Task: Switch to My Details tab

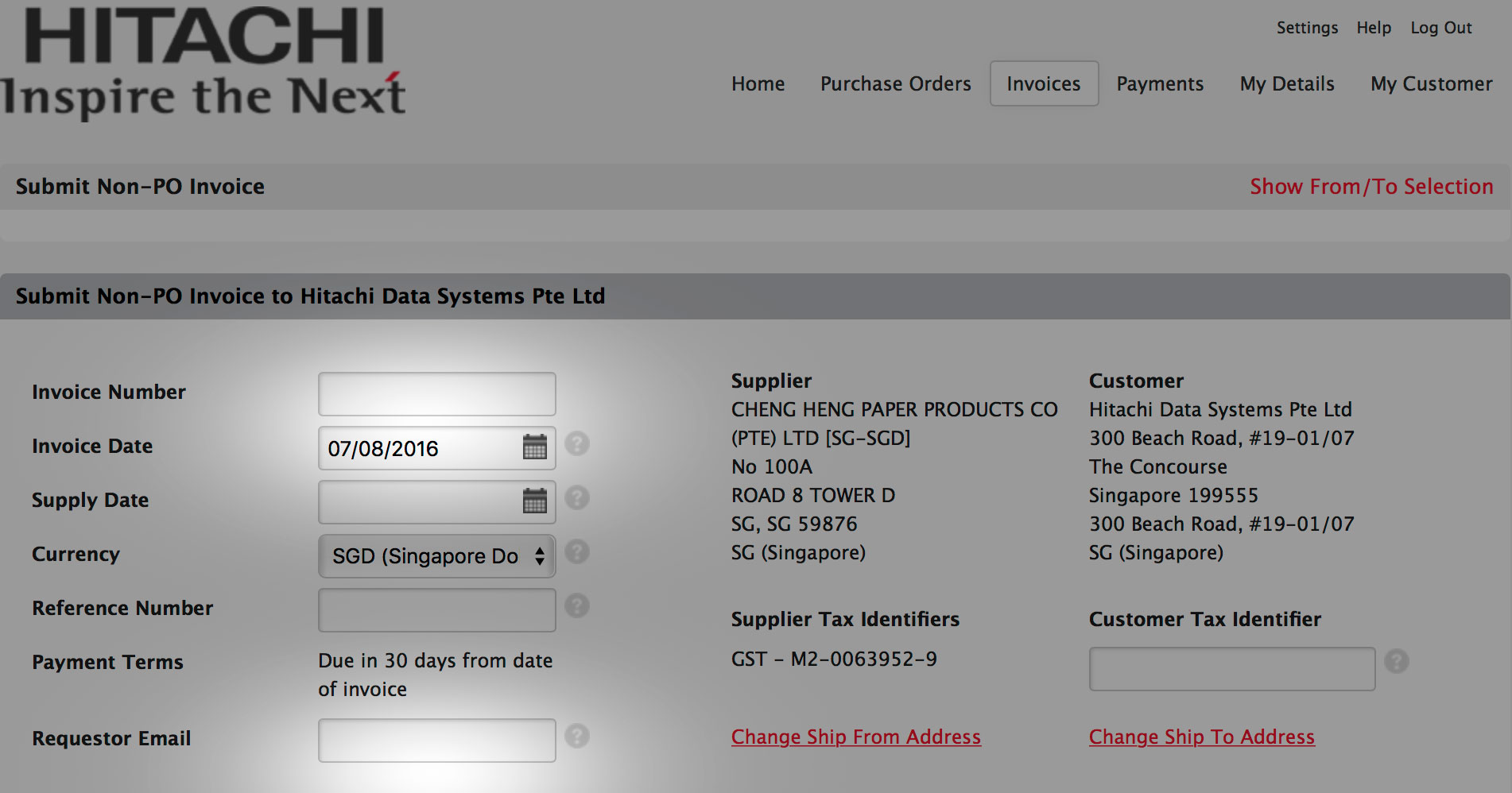Action: pyautogui.click(x=1287, y=83)
